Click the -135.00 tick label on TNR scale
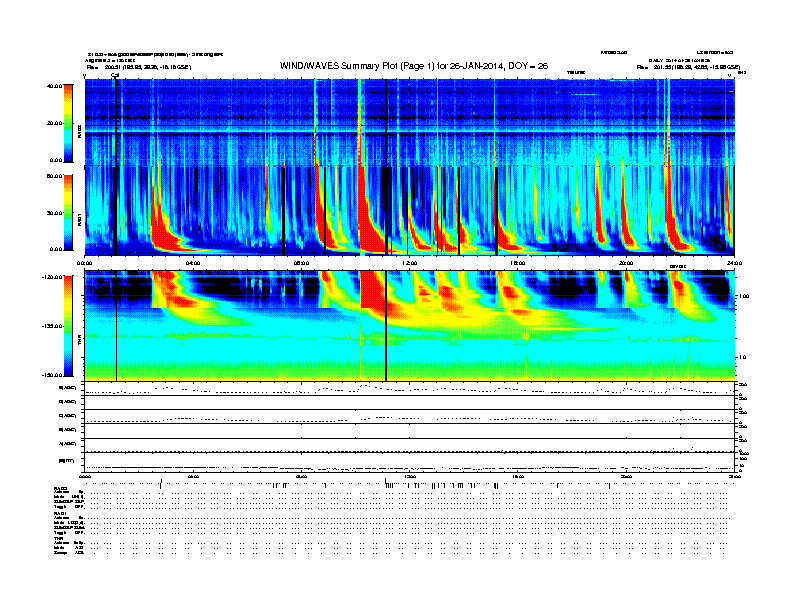 [x=52, y=326]
